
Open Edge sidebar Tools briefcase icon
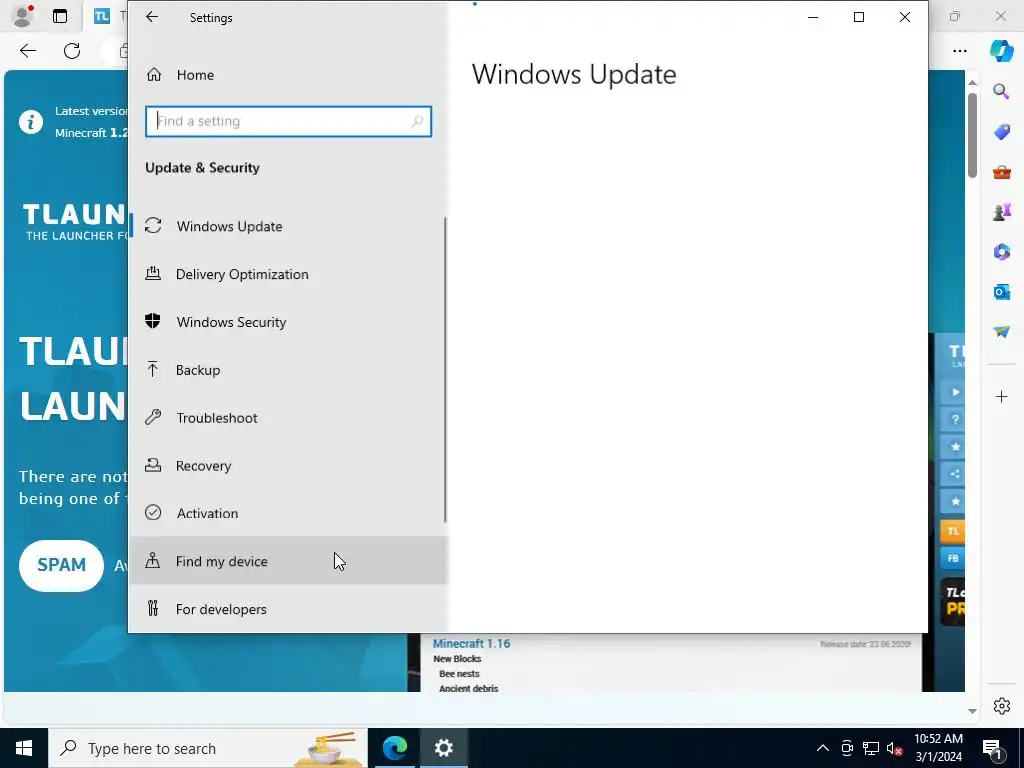click(x=1001, y=172)
